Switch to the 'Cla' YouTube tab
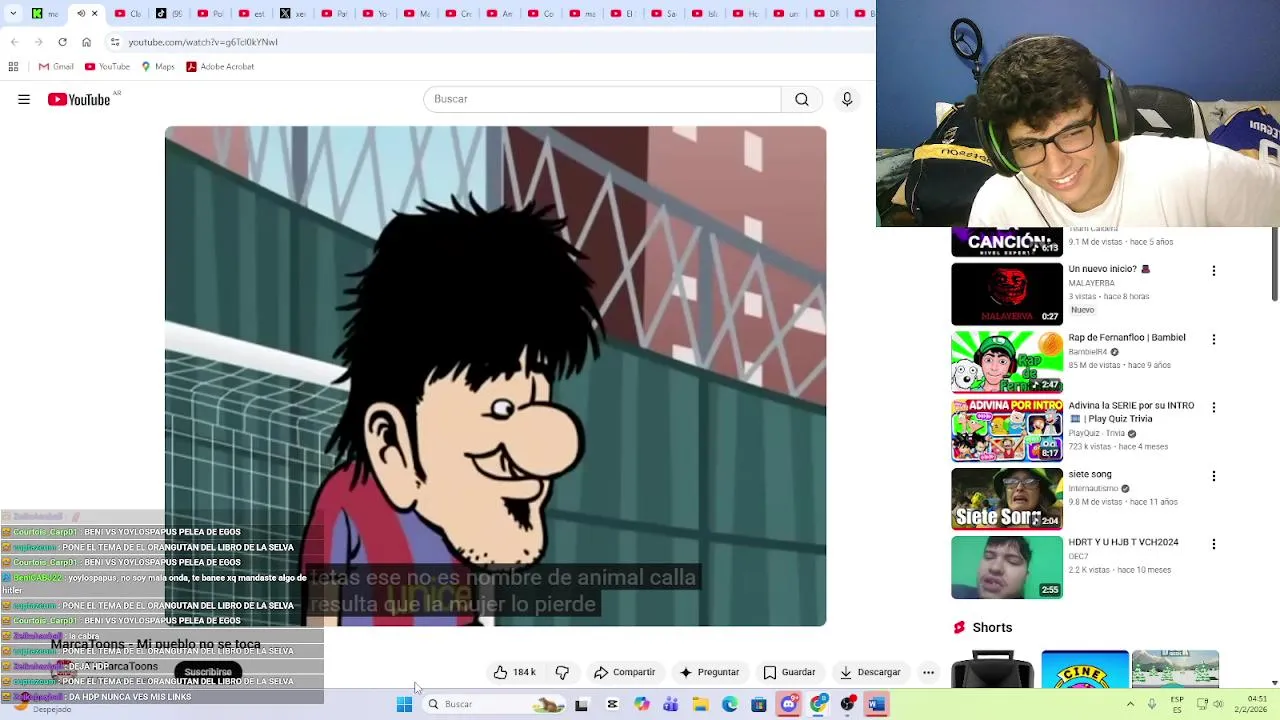The width and height of the screenshot is (1280, 720). point(127,13)
